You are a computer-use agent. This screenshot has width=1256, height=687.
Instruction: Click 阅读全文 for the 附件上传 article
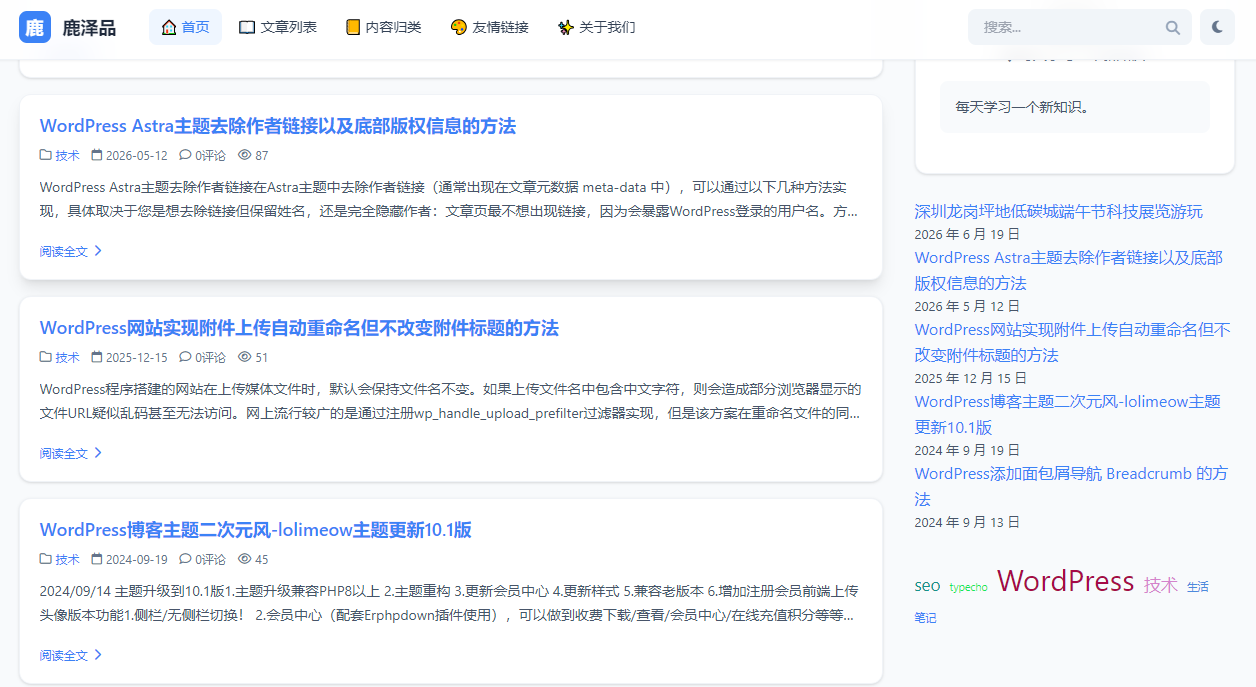pos(64,453)
